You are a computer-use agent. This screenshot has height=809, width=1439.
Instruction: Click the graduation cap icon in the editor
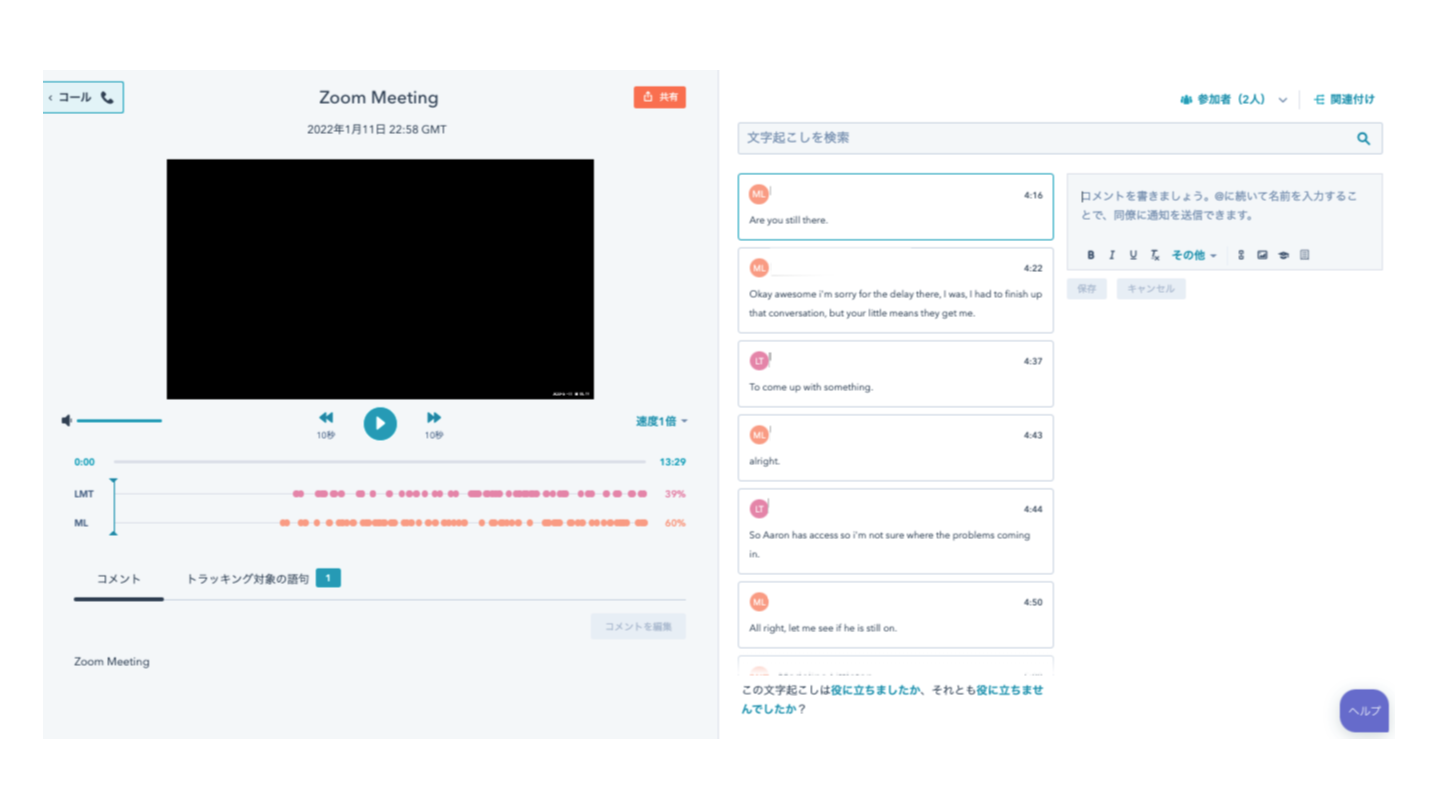pos(1283,255)
